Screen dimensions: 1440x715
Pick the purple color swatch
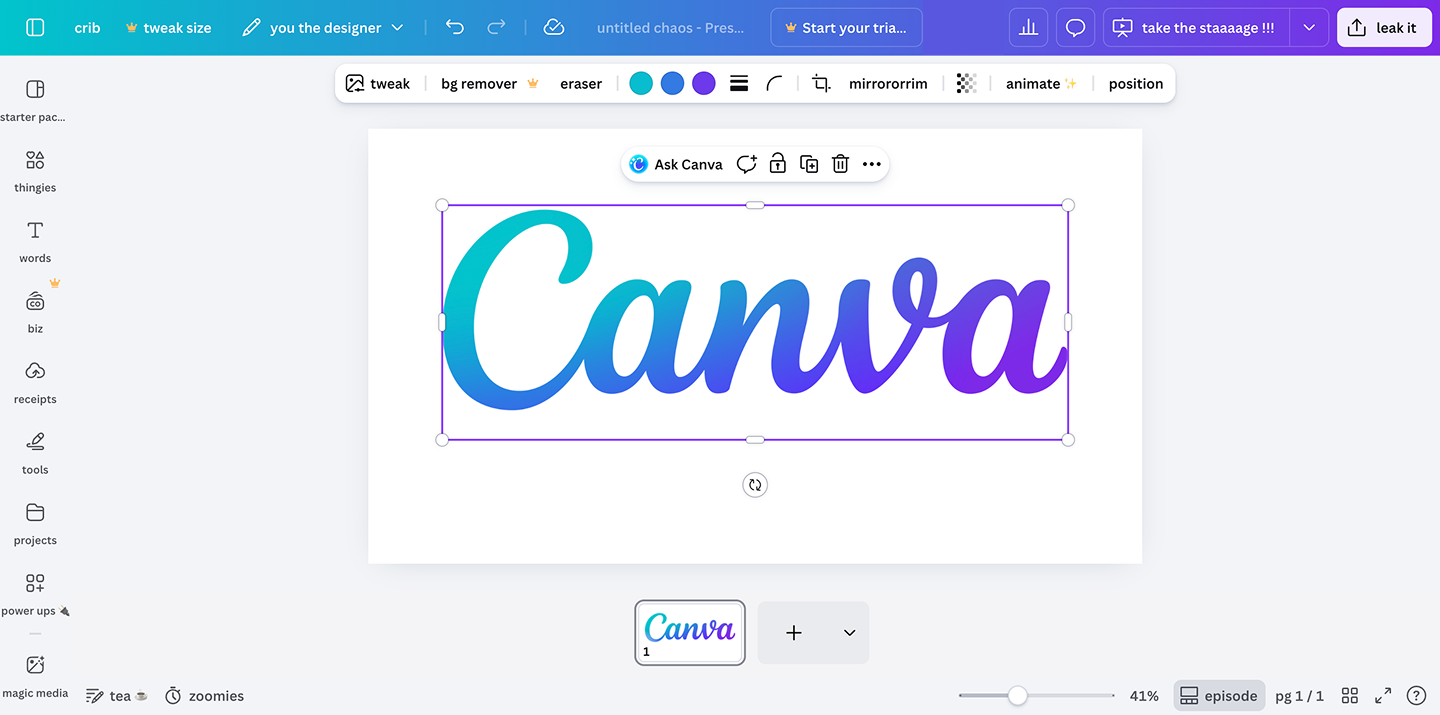[x=704, y=84]
